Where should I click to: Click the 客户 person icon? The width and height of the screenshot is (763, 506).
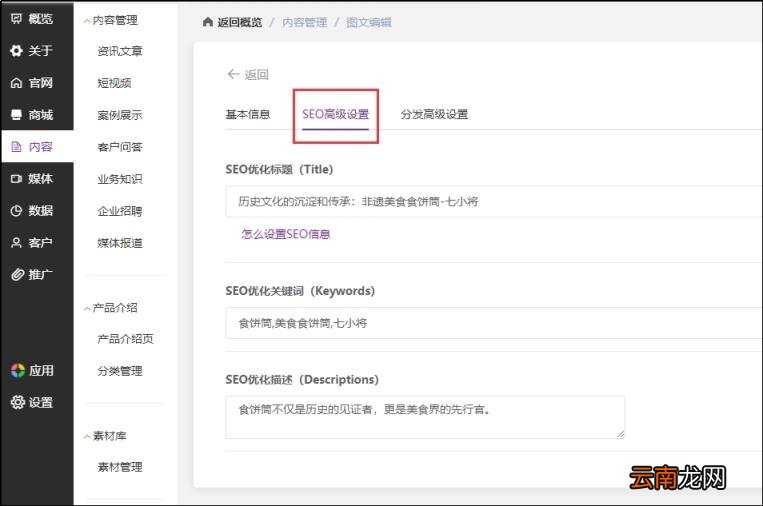(x=17, y=242)
